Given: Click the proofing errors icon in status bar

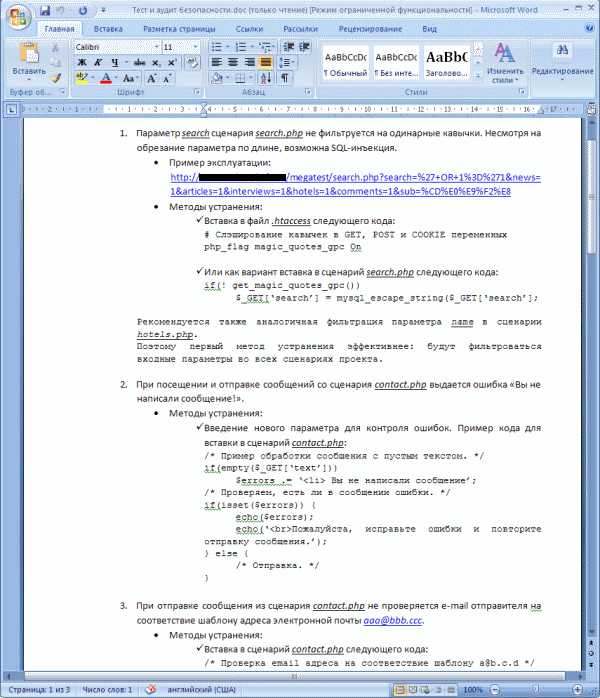Looking at the screenshot, I should [151, 689].
